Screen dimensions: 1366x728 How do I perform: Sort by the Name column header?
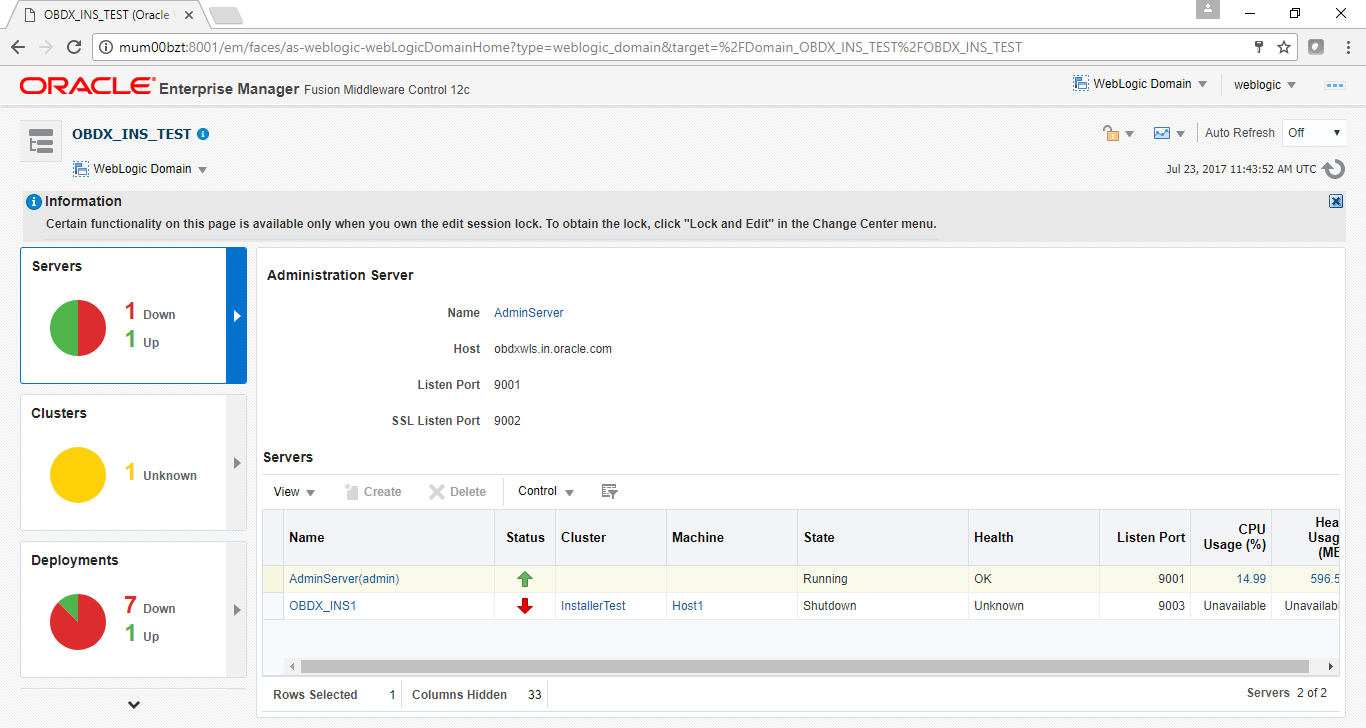pyautogui.click(x=389, y=537)
